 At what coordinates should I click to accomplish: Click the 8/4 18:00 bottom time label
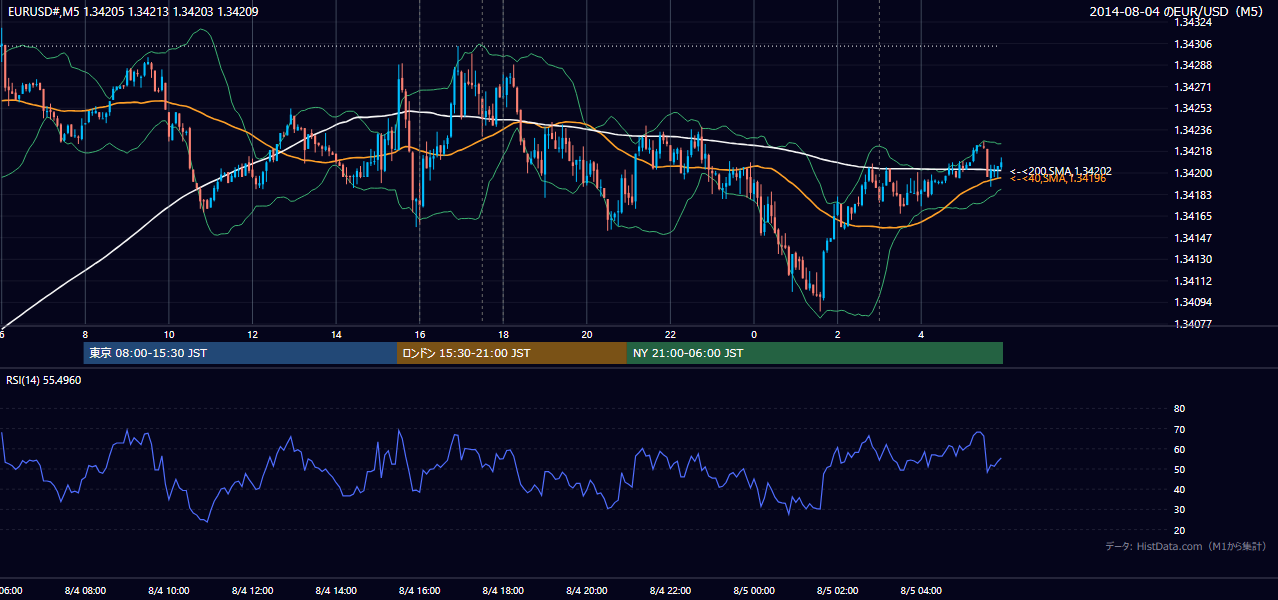[x=503, y=590]
